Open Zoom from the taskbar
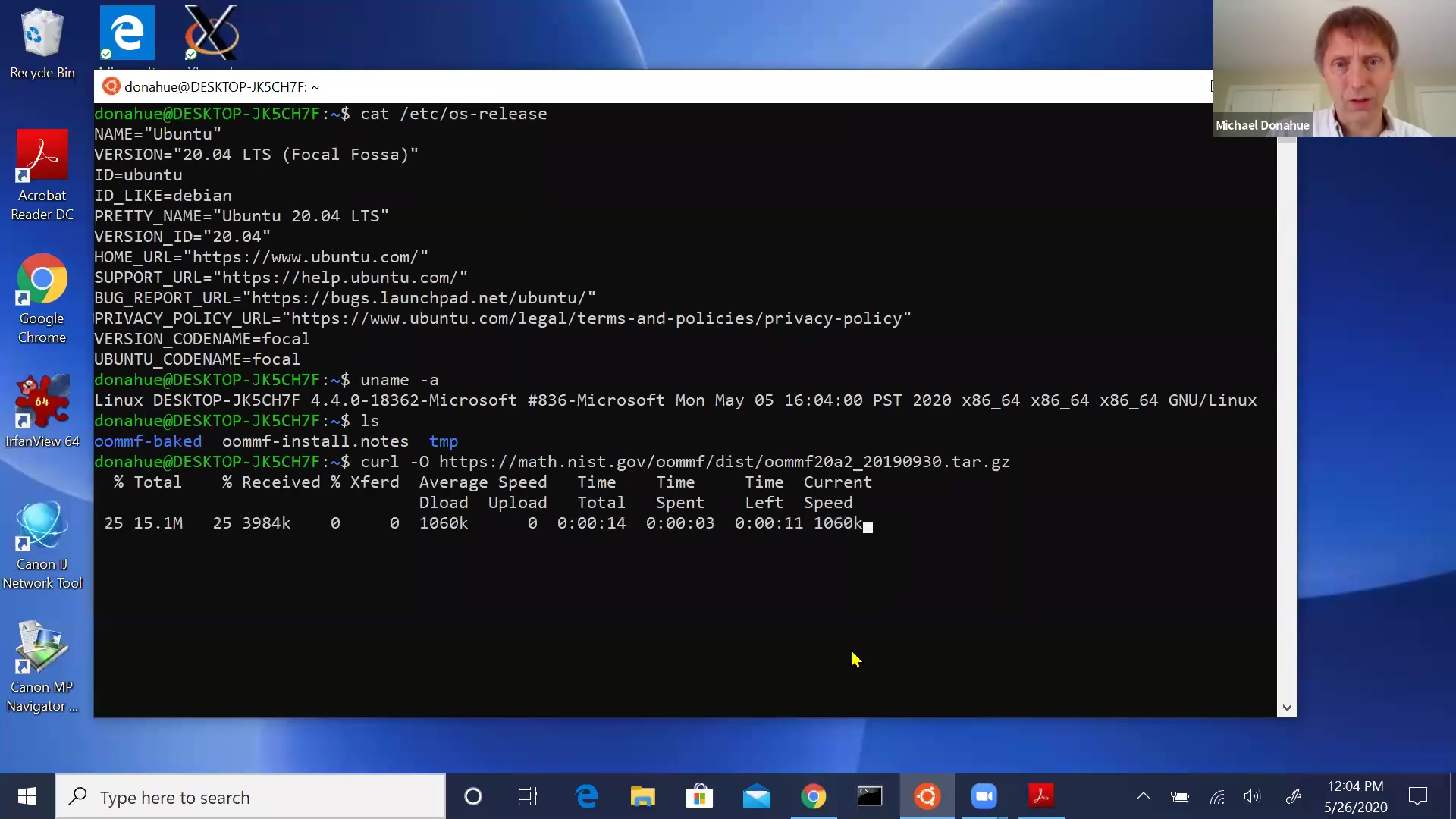Image resolution: width=1456 pixels, height=819 pixels. [984, 796]
